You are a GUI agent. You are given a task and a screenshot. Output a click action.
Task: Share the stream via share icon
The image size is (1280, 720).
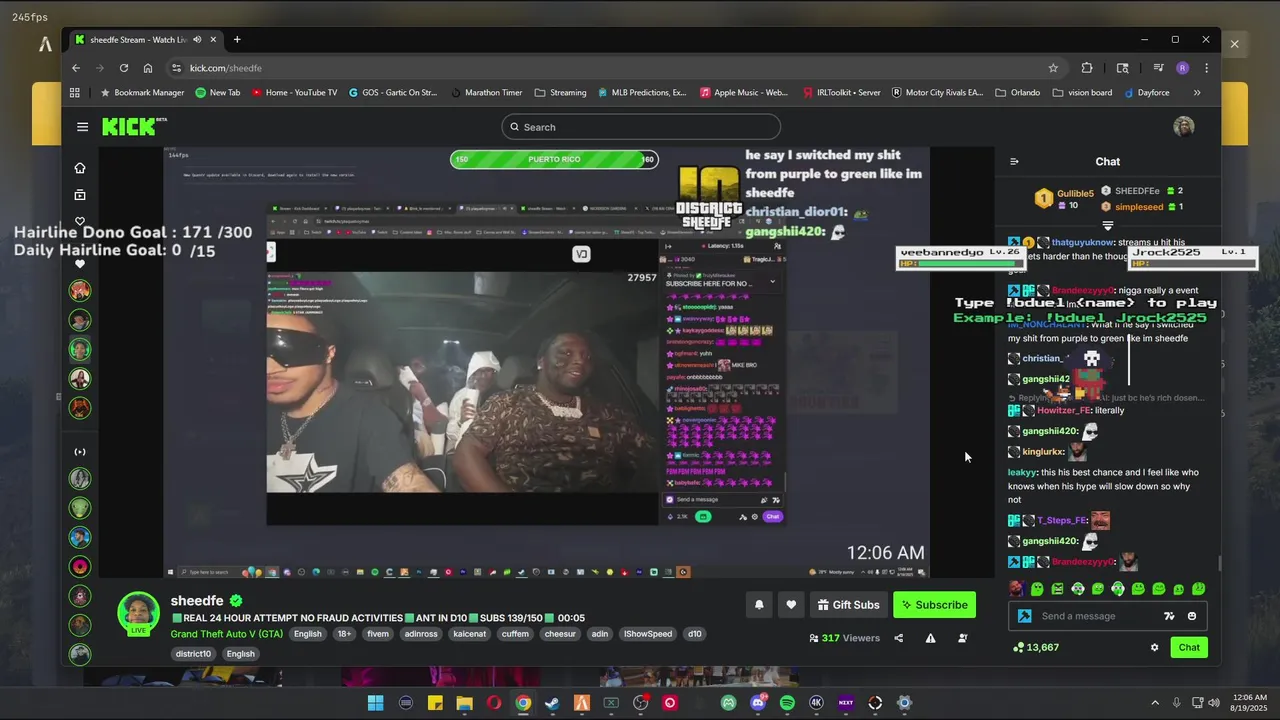point(898,638)
